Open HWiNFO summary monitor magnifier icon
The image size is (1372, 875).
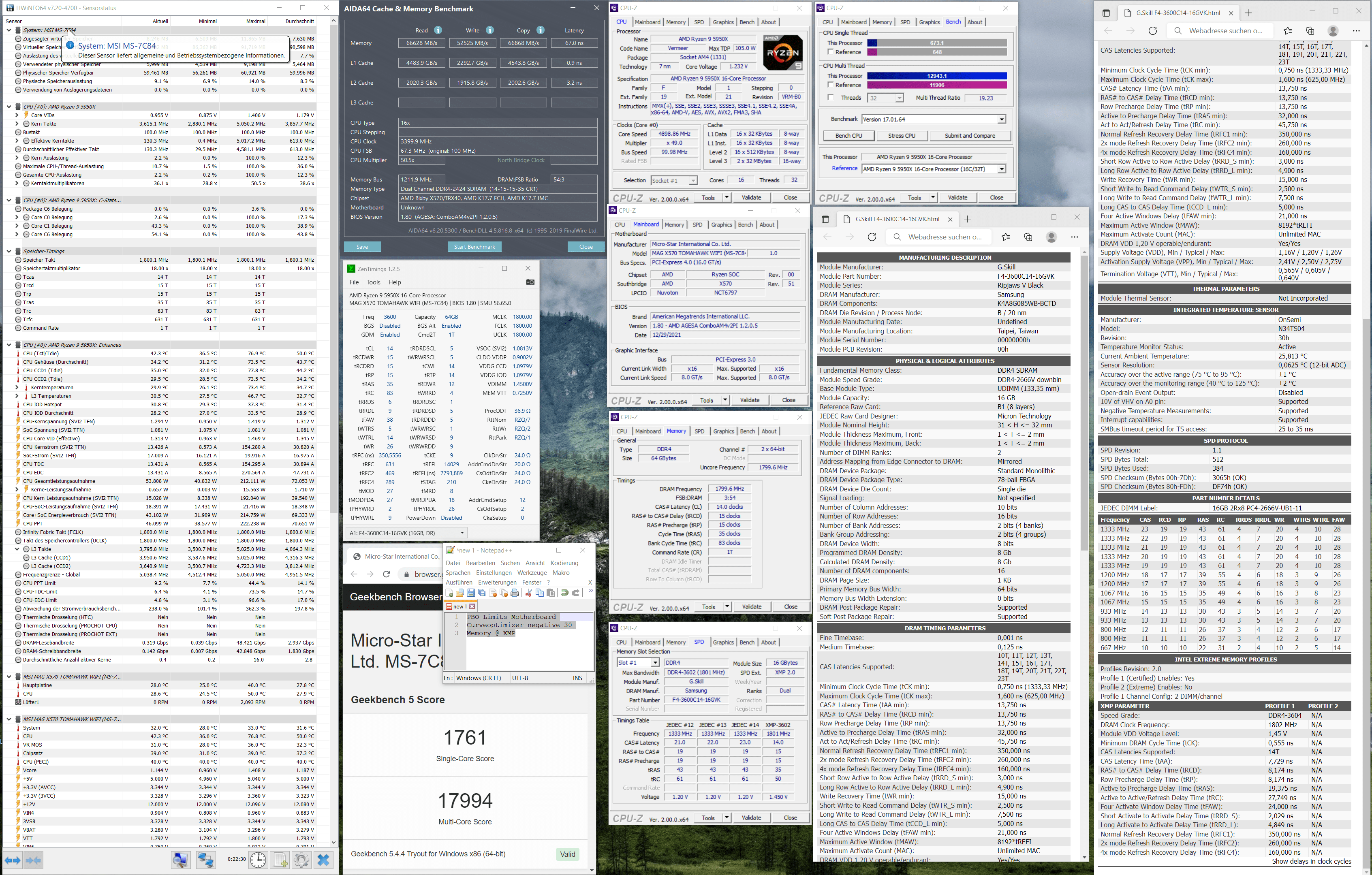181,860
